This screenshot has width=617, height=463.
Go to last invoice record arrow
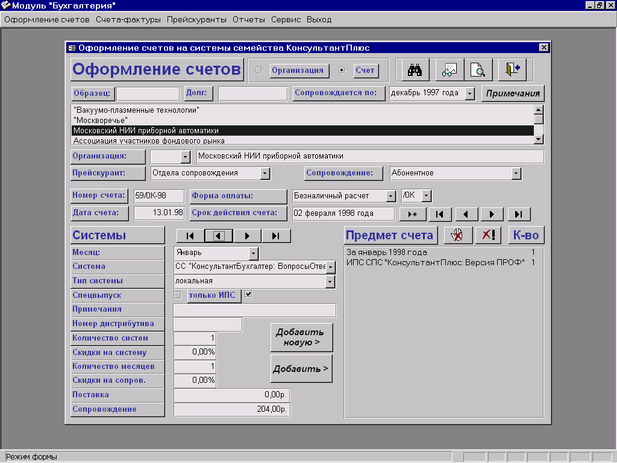517,213
